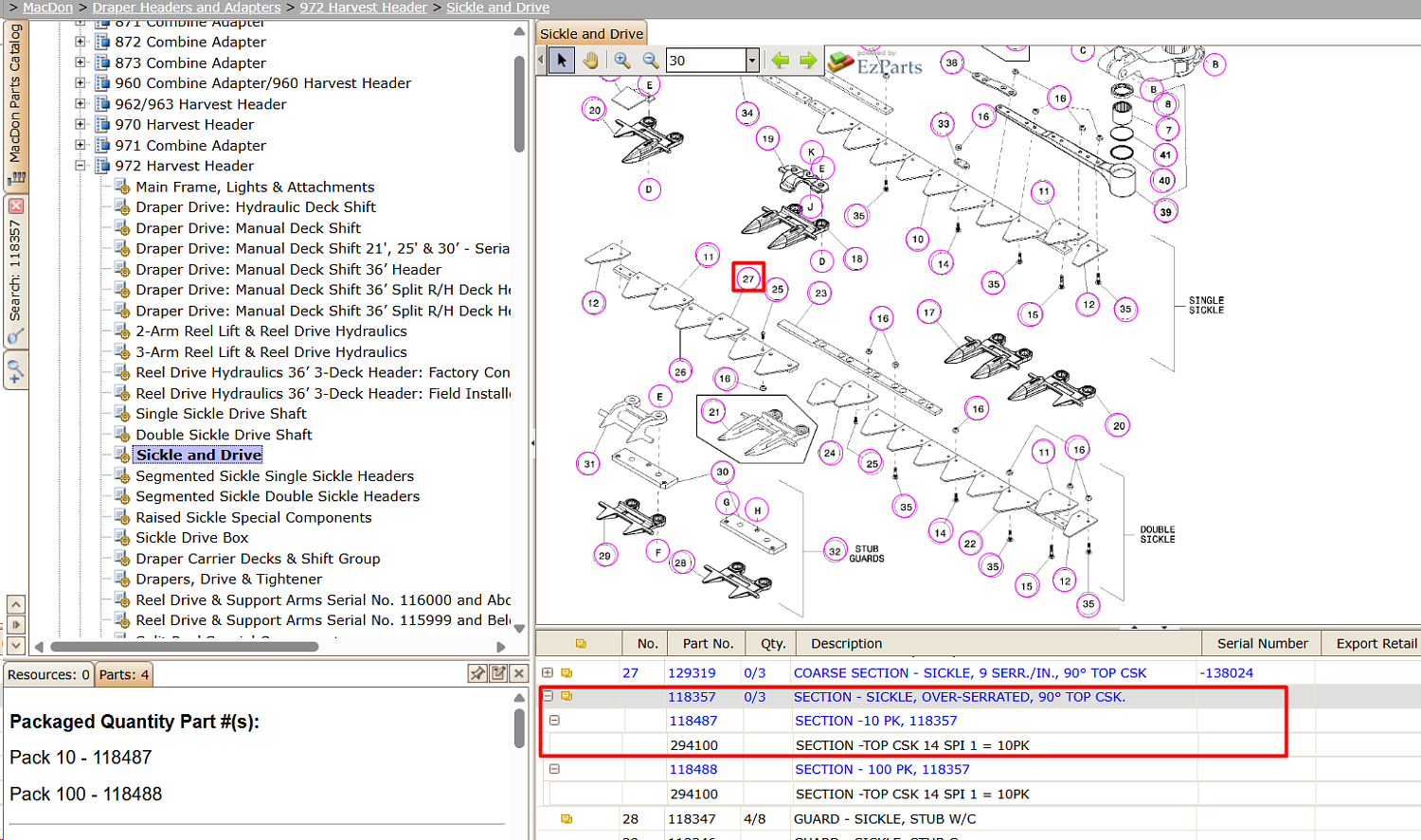This screenshot has height=840, width=1421.
Task: Open Draper Headers and Adapters breadcrumb link
Action: pyautogui.click(x=187, y=8)
